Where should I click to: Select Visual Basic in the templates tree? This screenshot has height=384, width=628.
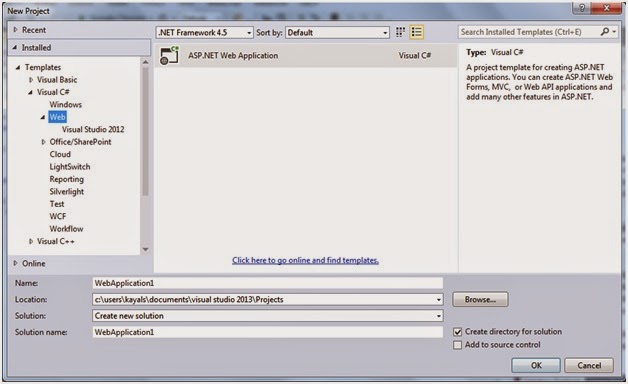(x=57, y=80)
